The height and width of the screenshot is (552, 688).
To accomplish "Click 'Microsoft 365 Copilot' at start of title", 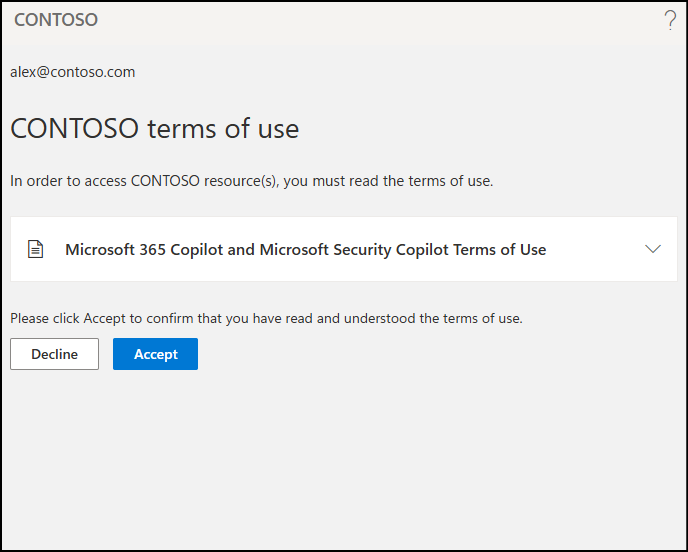I will (144, 249).
